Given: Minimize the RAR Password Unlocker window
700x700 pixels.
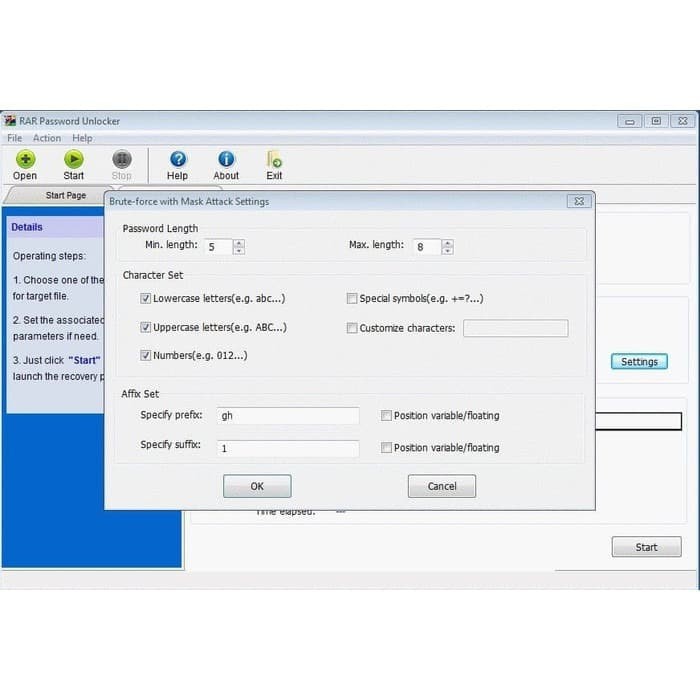Looking at the screenshot, I should [x=629, y=121].
